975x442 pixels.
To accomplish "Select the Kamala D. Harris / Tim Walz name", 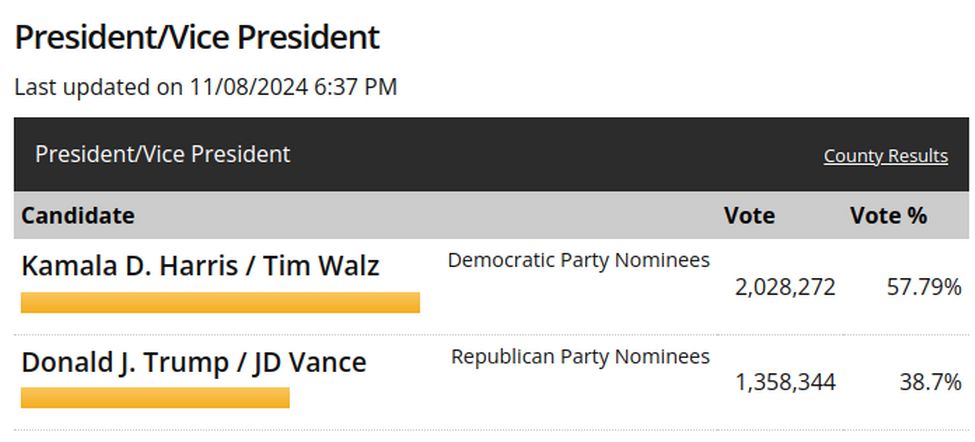I will (x=200, y=266).
